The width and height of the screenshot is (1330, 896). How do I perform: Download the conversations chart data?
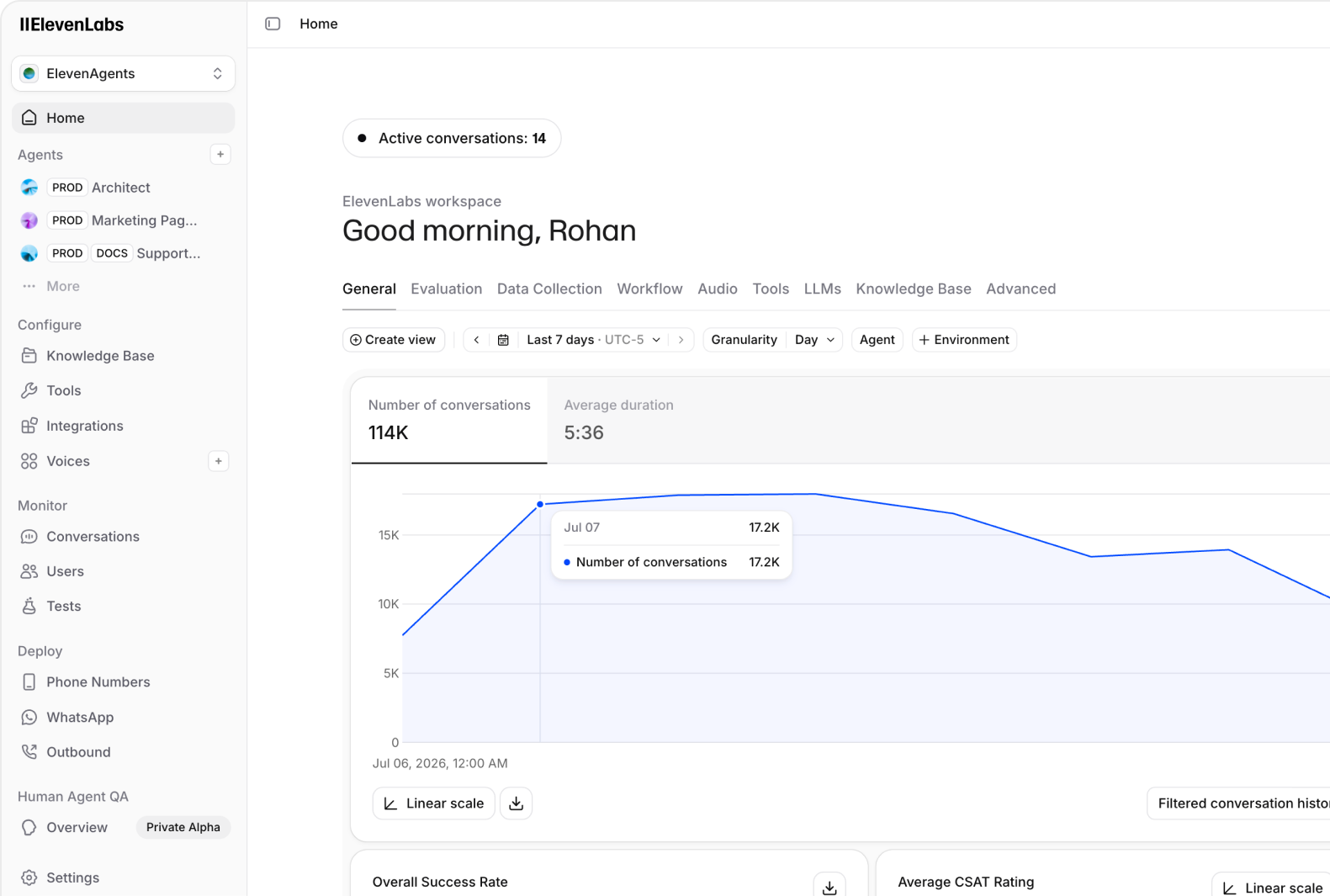[517, 803]
